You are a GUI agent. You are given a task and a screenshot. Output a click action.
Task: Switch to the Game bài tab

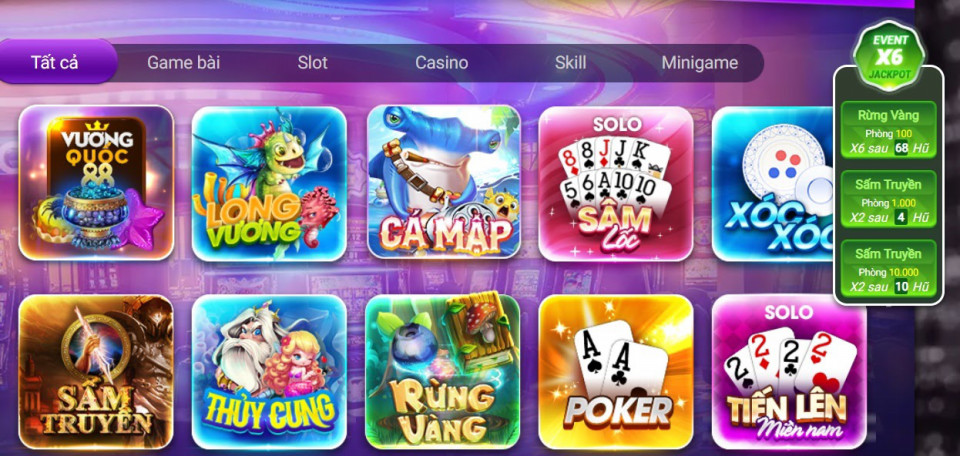[184, 62]
